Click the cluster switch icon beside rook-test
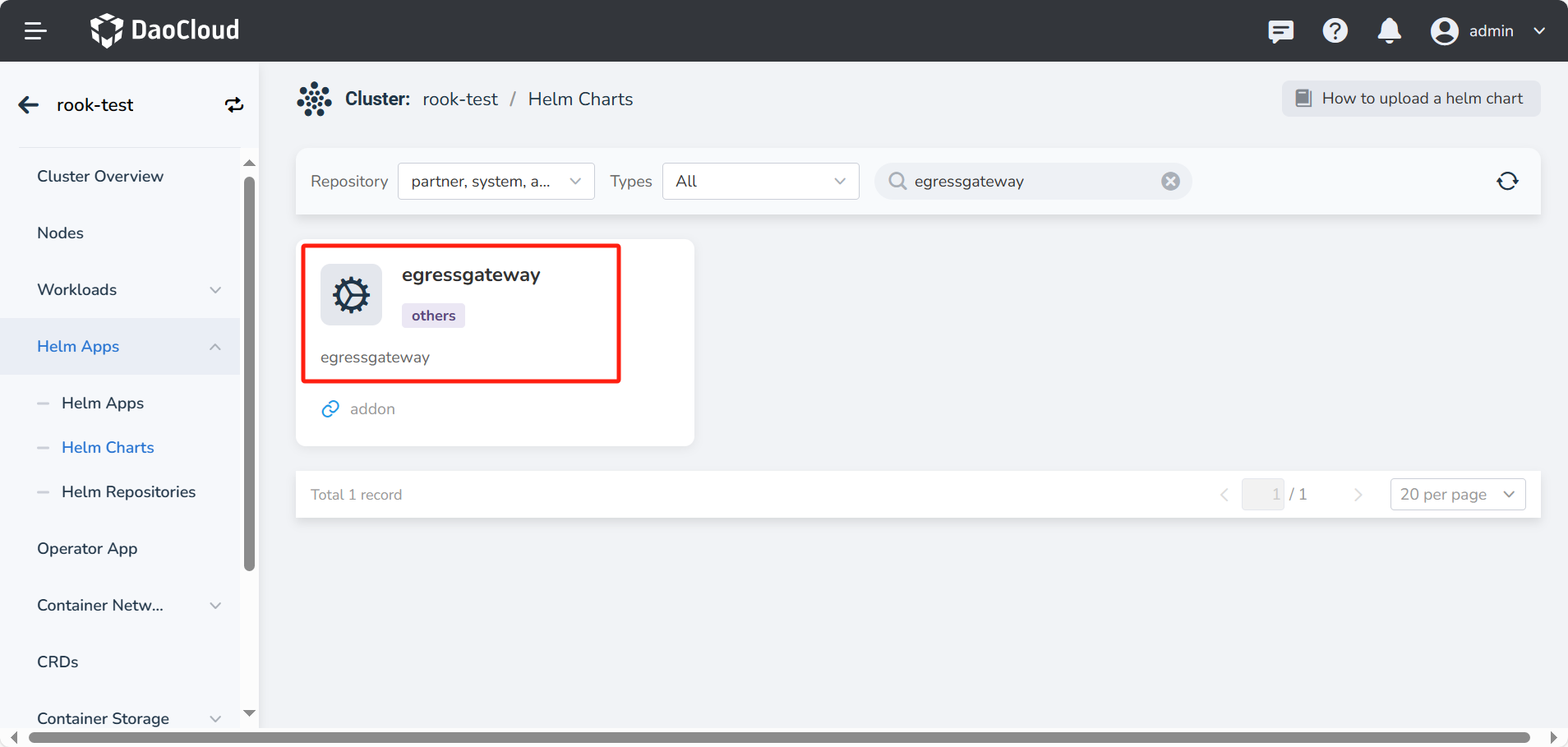Viewport: 1568px width, 747px height. click(233, 104)
